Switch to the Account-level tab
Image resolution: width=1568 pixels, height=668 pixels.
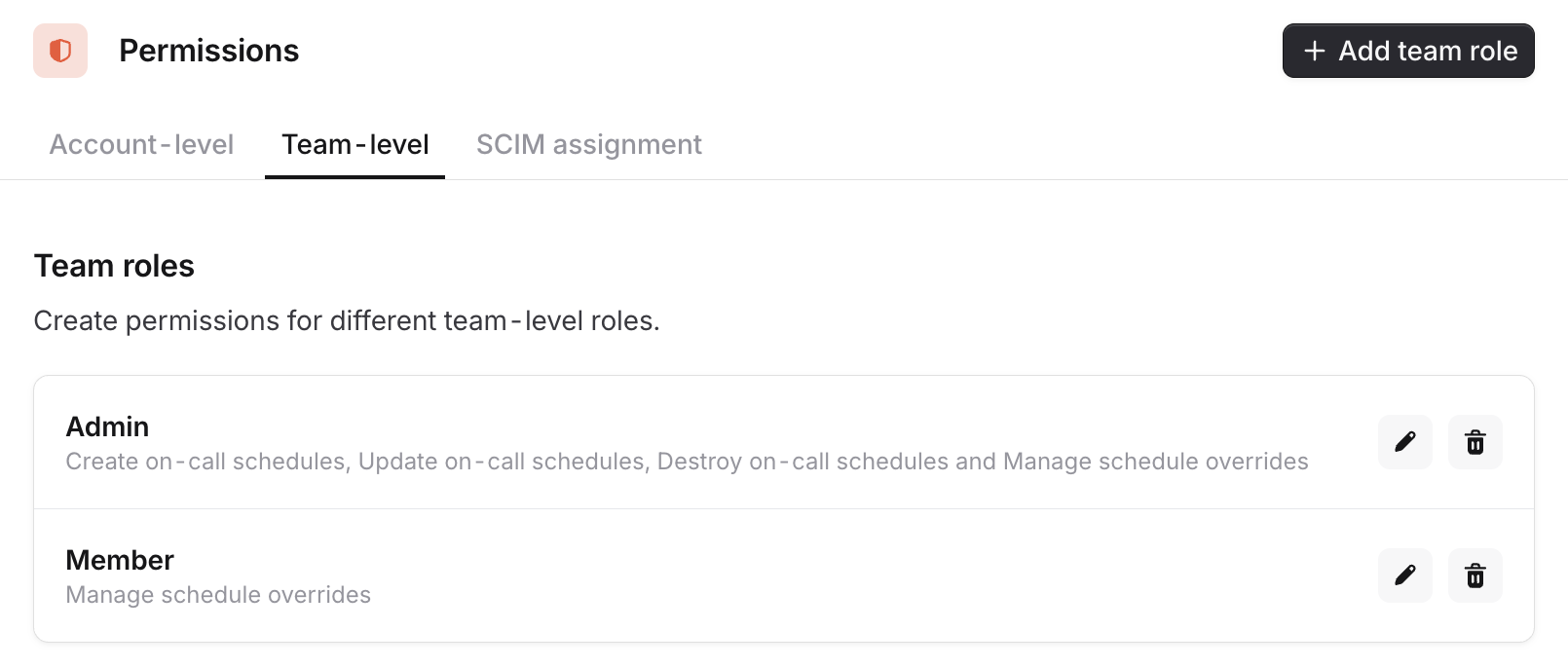pos(141,145)
